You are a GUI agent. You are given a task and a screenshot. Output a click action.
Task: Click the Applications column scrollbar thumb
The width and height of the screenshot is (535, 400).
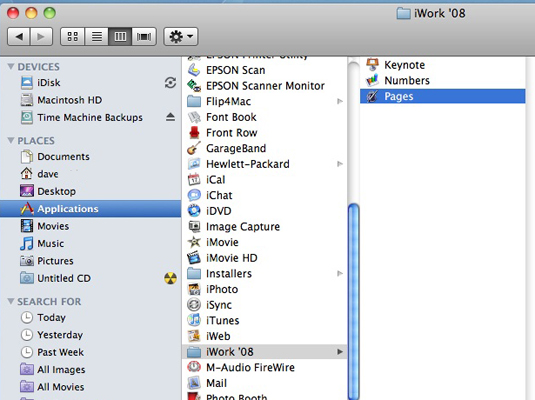(x=353, y=301)
